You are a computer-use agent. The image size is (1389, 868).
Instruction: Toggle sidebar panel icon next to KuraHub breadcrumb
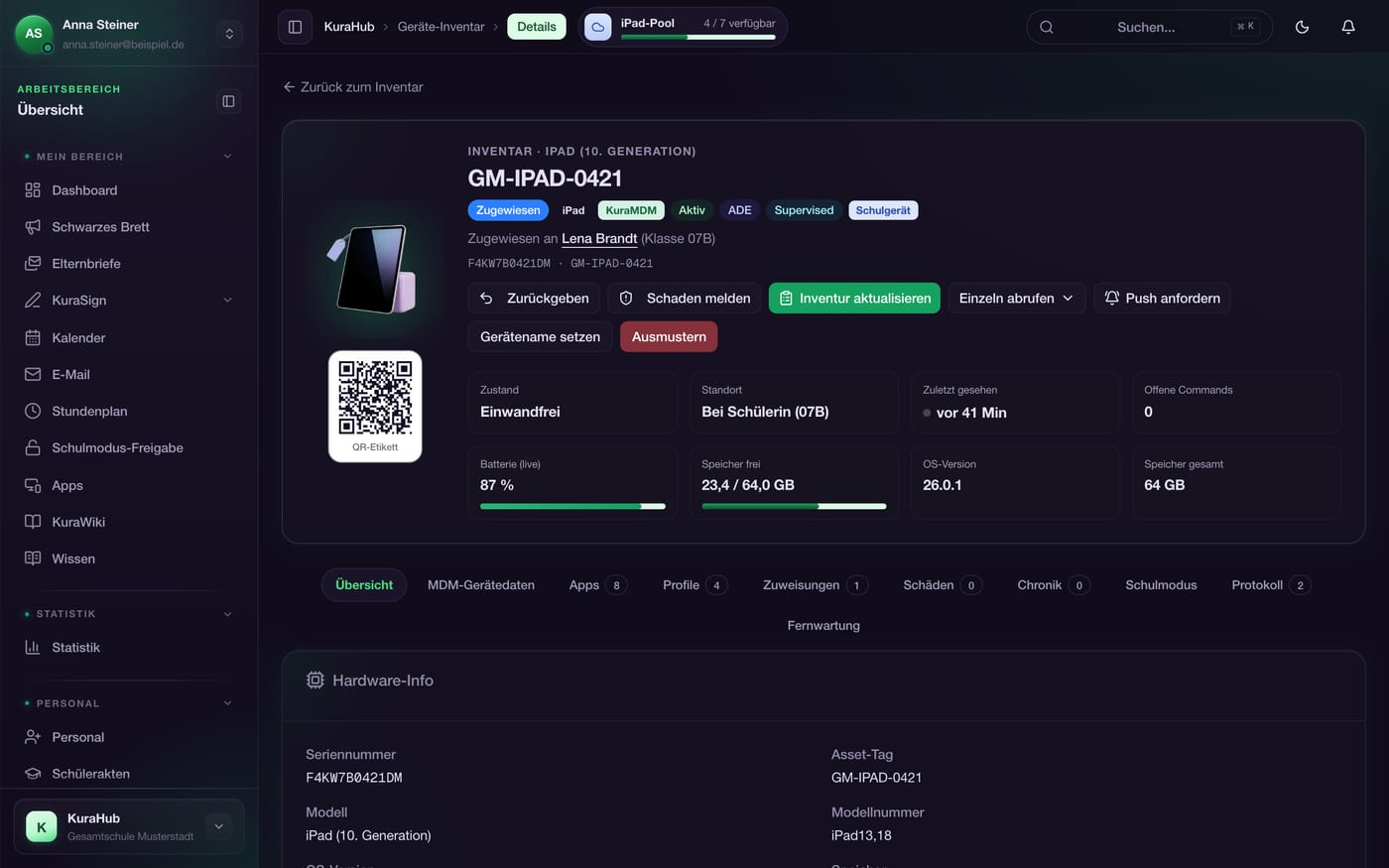(x=295, y=27)
